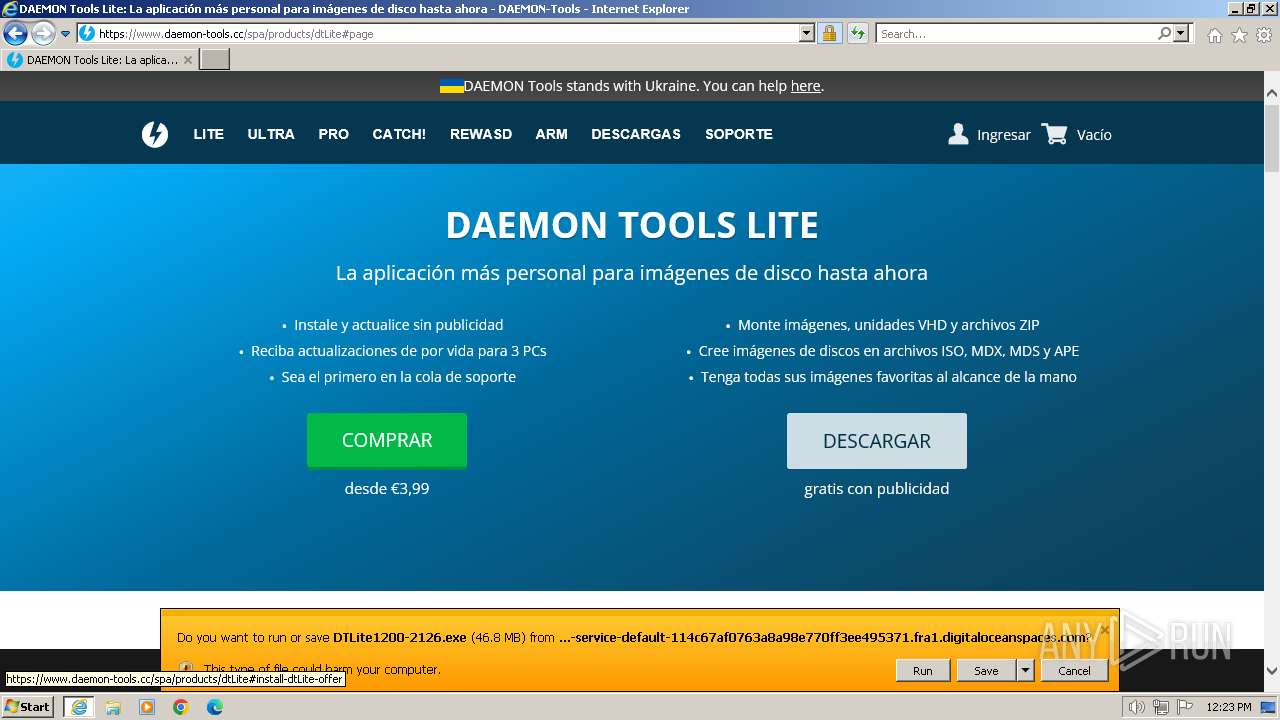Image resolution: width=1280 pixels, height=720 pixels.
Task: Open a new blank tab
Action: [x=215, y=60]
